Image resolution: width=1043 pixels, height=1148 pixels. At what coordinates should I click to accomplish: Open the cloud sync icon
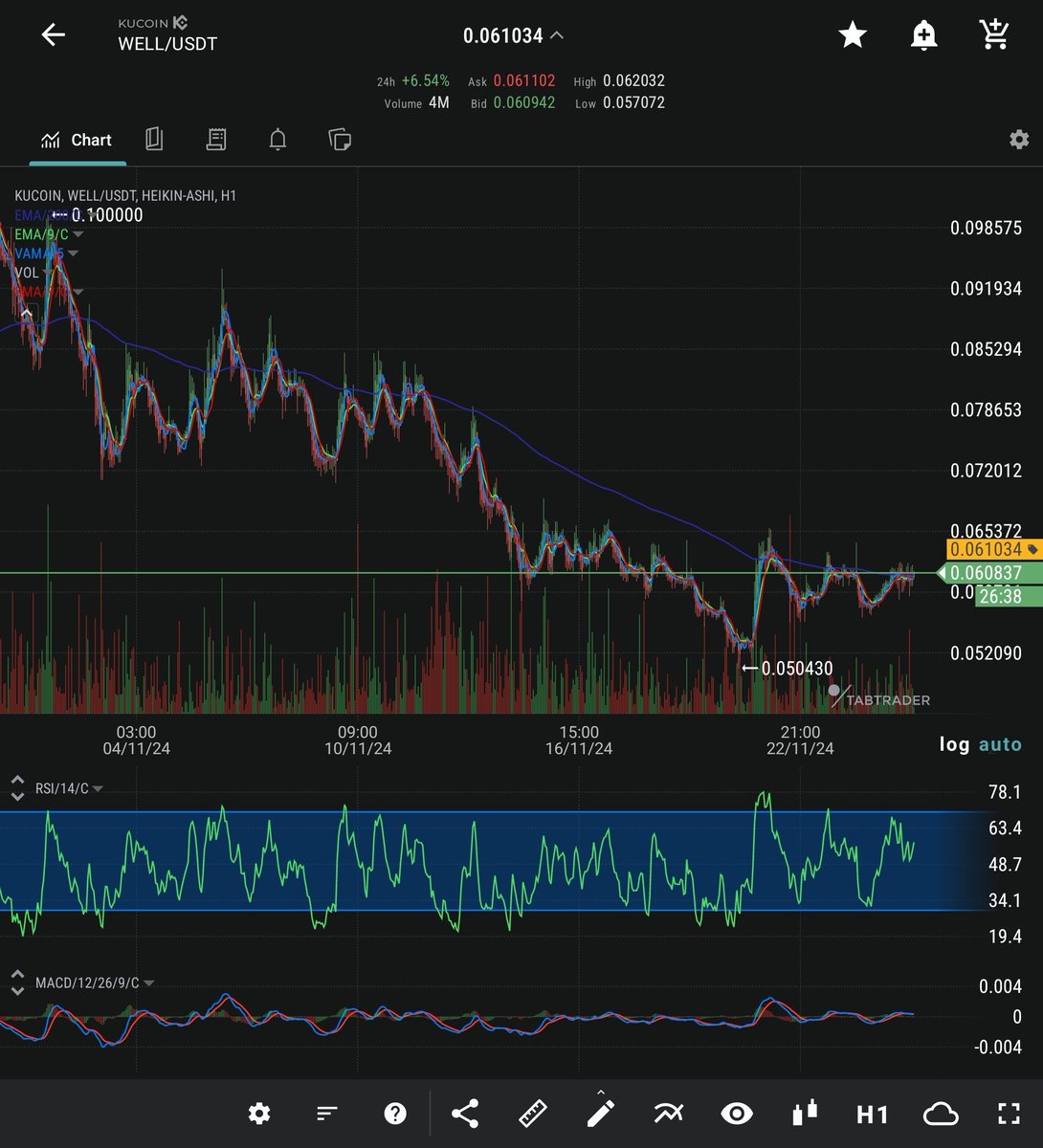(941, 1114)
